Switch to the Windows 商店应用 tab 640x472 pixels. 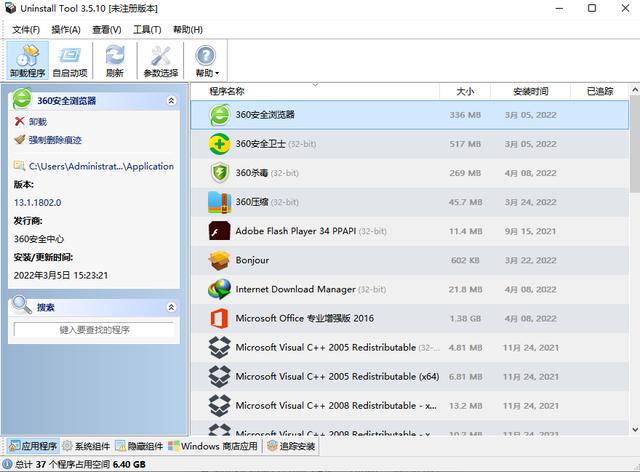(213, 446)
